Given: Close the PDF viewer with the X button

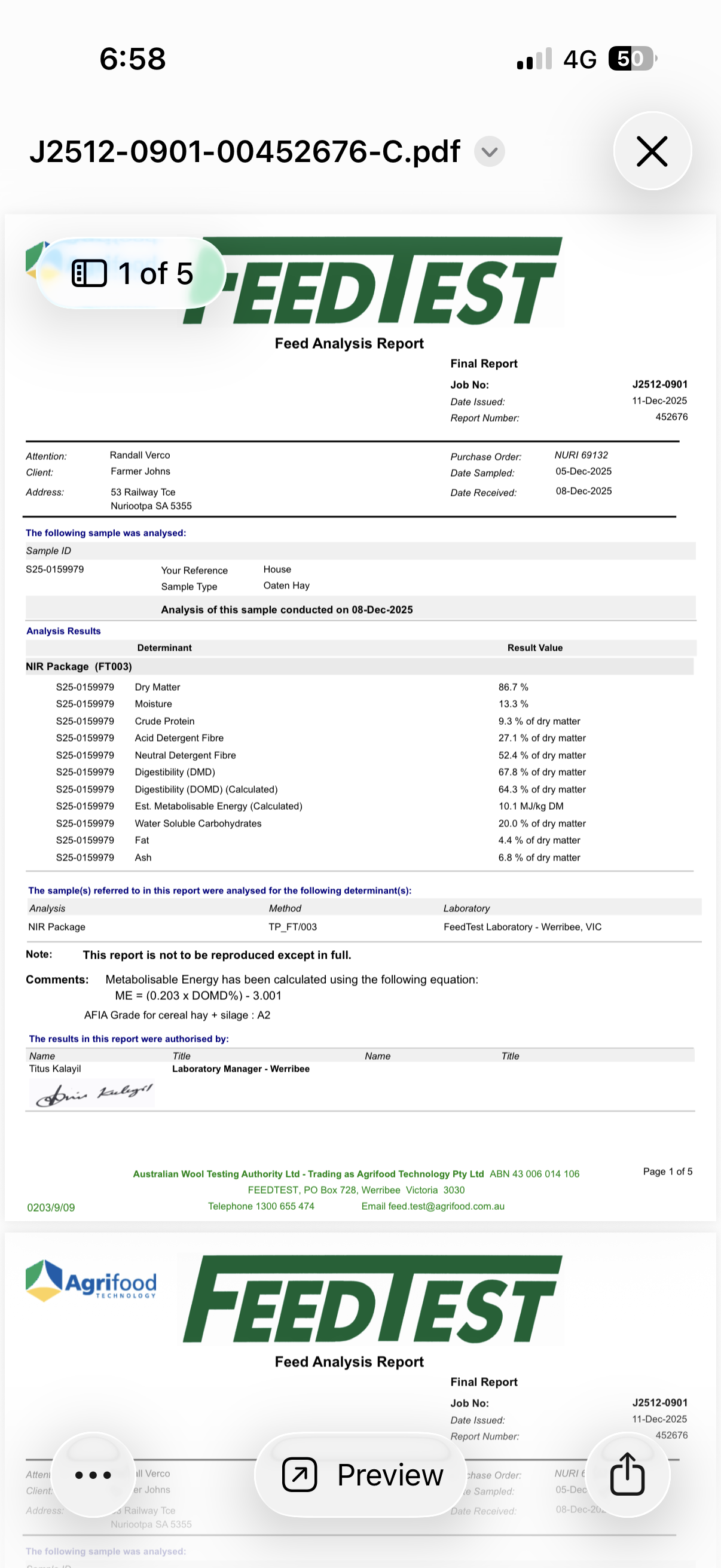Looking at the screenshot, I should (x=652, y=151).
